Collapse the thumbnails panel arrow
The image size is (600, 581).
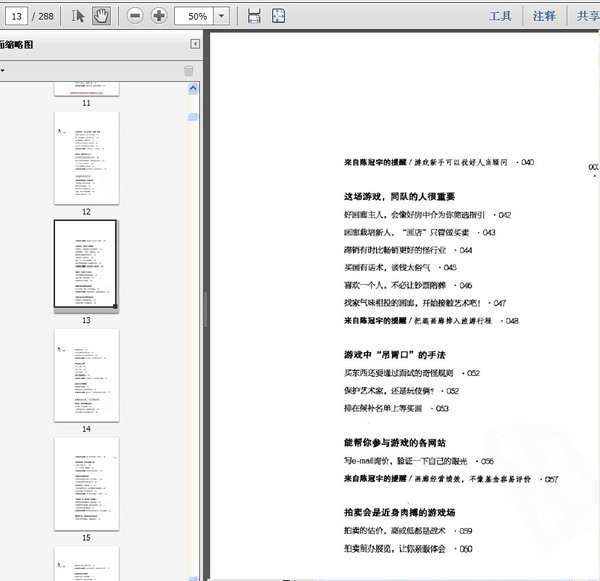(195, 44)
